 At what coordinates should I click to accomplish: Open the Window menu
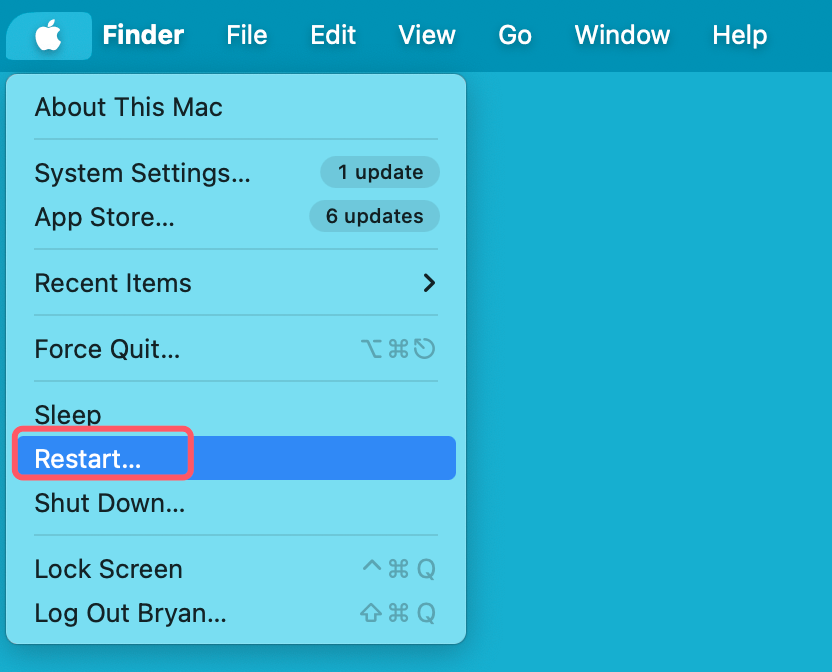(x=622, y=36)
